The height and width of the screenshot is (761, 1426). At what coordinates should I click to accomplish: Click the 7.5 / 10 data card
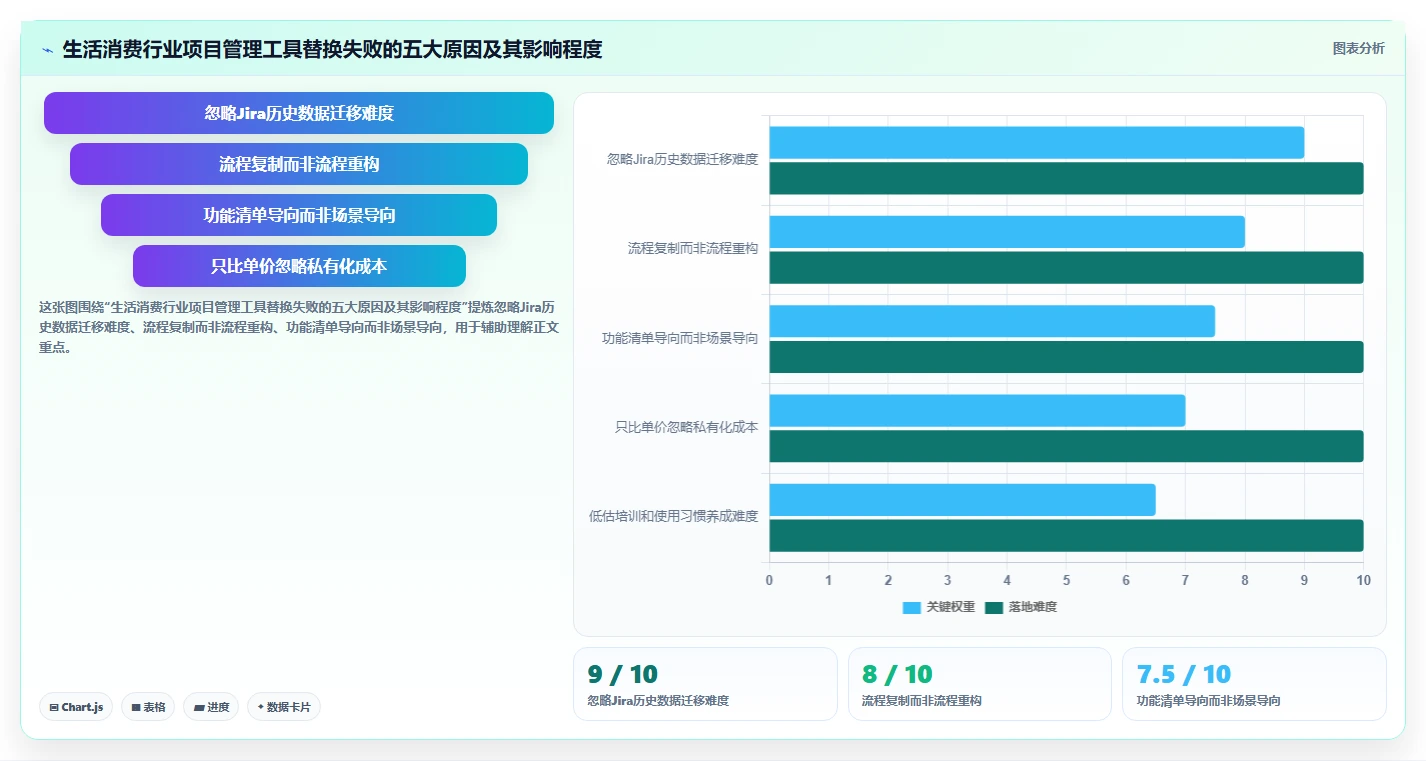(1254, 684)
